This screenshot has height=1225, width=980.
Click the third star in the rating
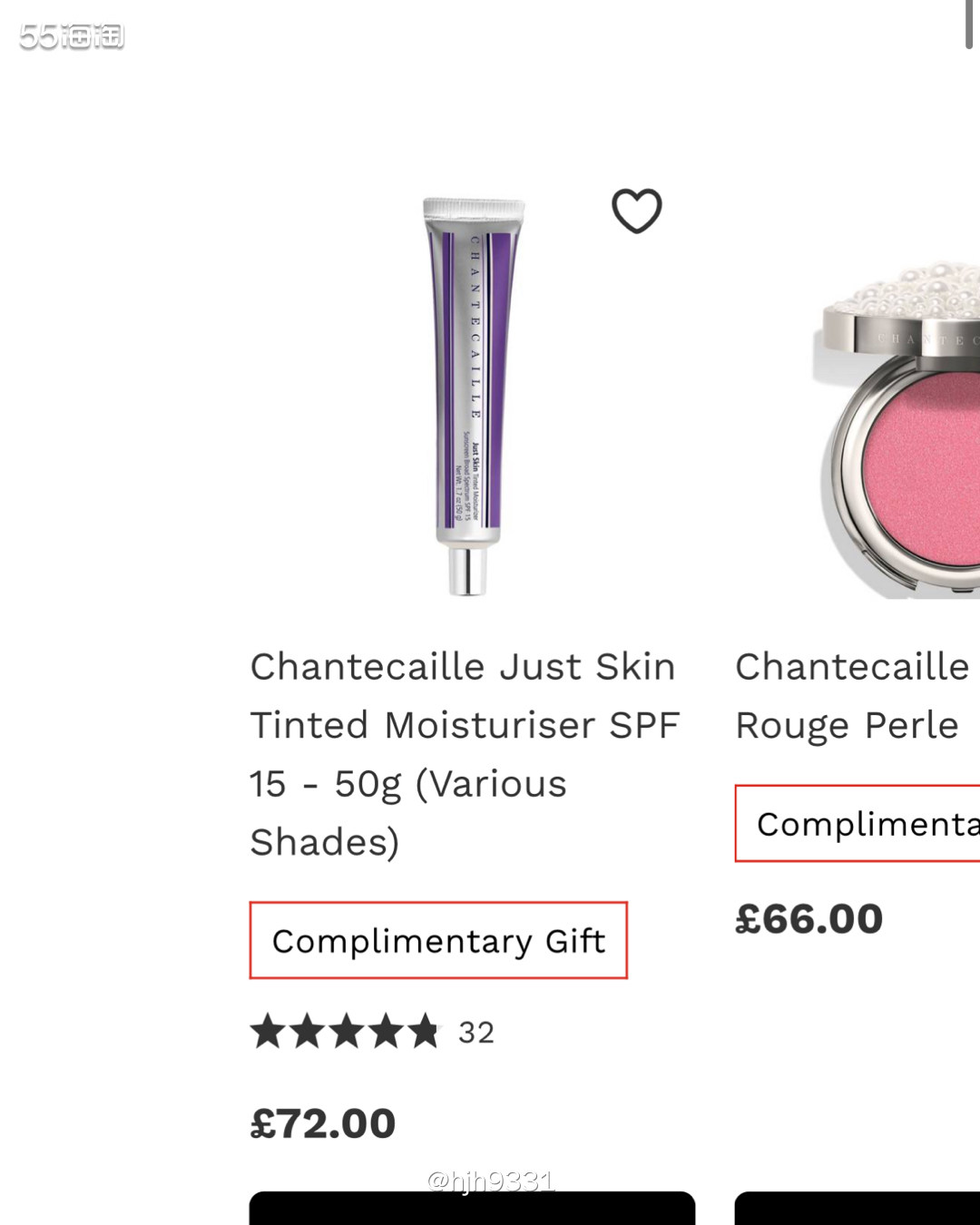(x=346, y=1032)
